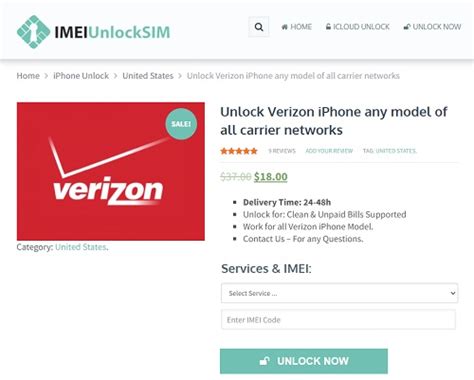Viewport: 474px width, 380px height.
Task: Click the SALE! badge on product image
Action: (x=181, y=124)
